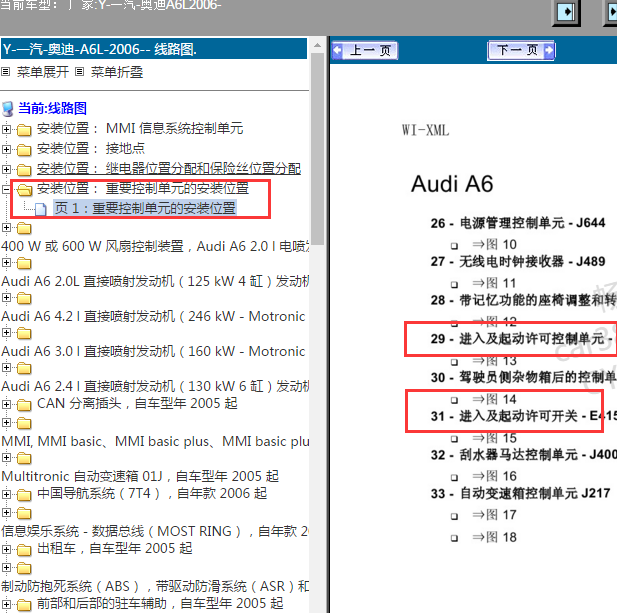Viewport: 617px width, 613px height.
Task: Click the folder icon above Audi A6 3.0 l 直接喷射发动机
Action: click(x=24, y=333)
